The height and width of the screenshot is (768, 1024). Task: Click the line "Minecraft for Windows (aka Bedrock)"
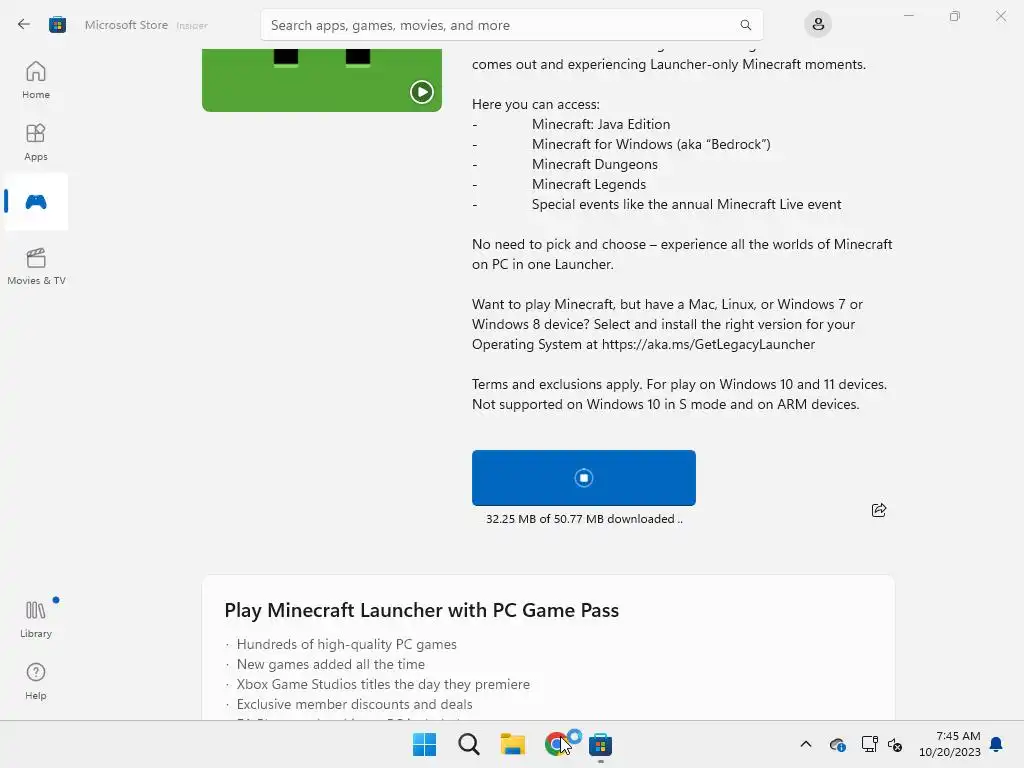[x=651, y=144]
